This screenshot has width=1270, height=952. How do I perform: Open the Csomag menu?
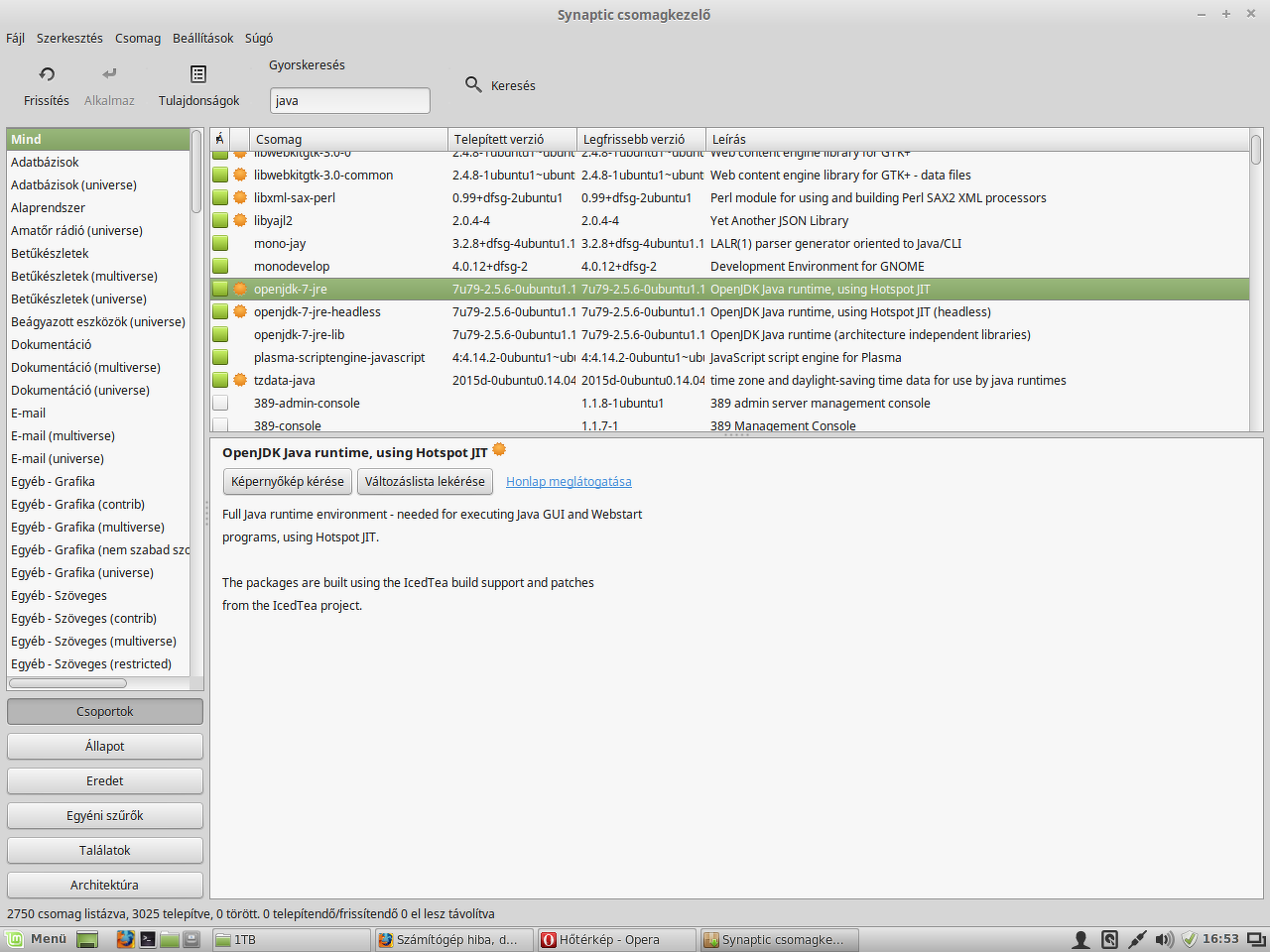pos(138,38)
